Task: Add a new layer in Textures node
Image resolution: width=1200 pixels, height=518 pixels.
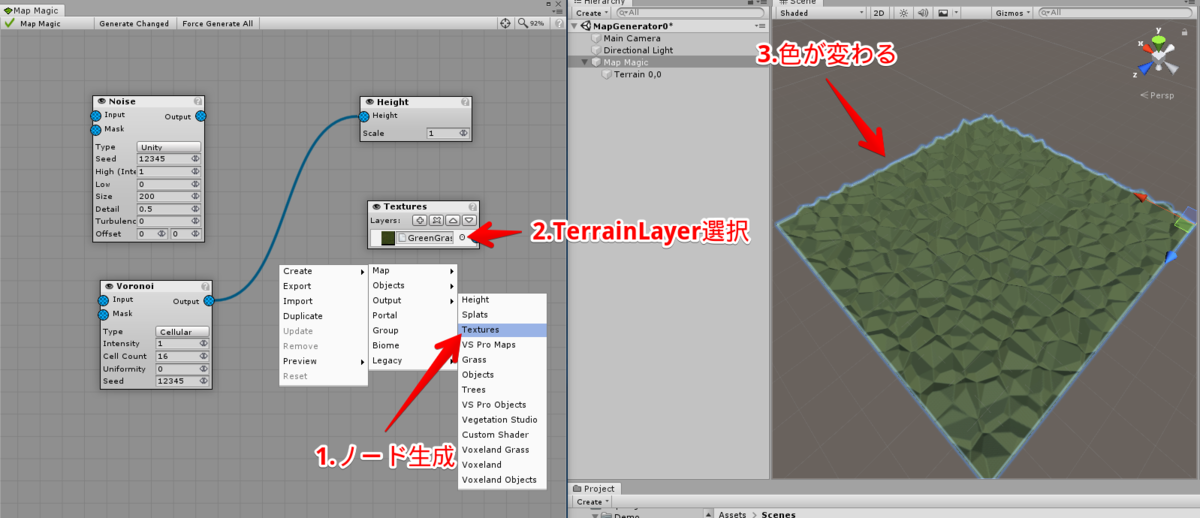Action: point(420,220)
